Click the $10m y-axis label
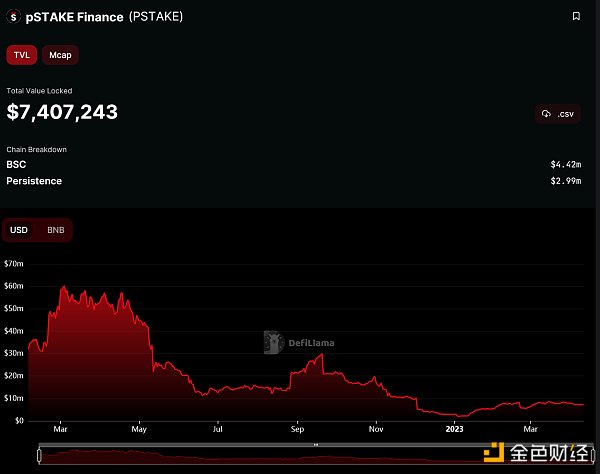 [14, 398]
